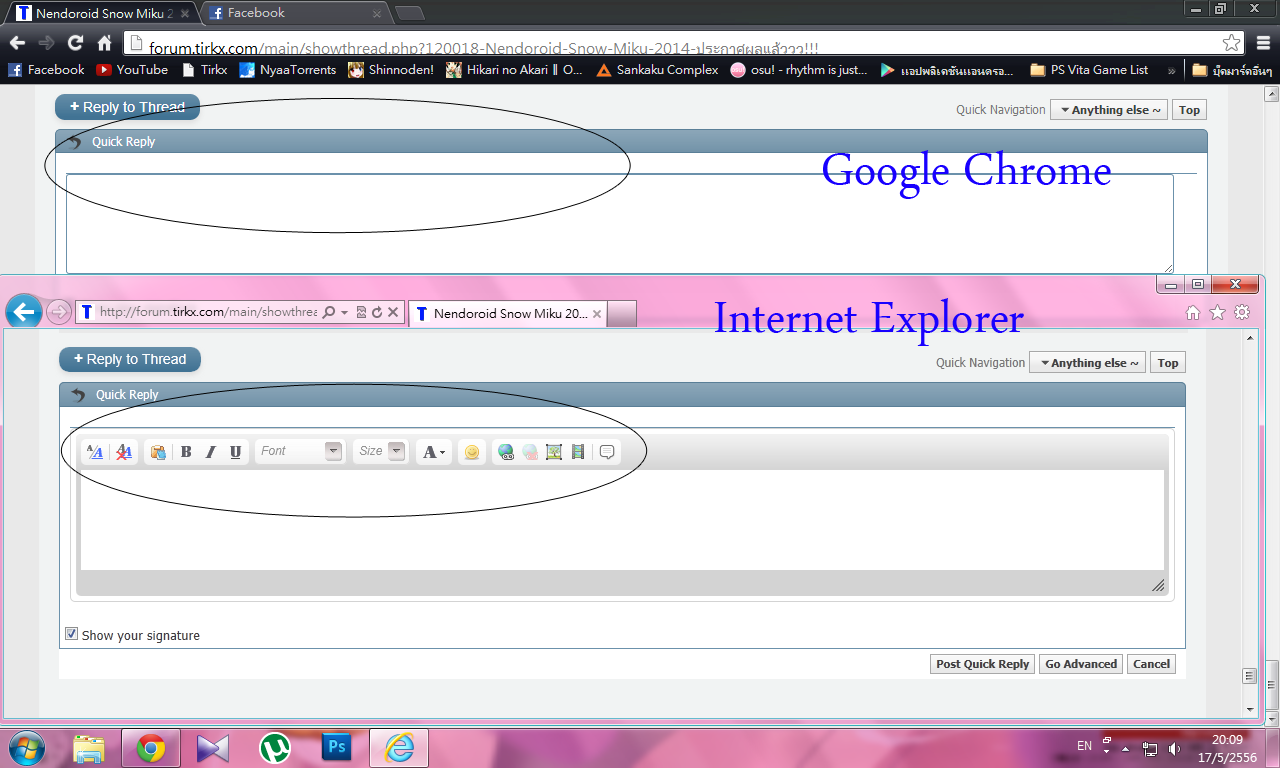Close the Facebook tab in Chrome
1280x768 pixels.
(377, 14)
